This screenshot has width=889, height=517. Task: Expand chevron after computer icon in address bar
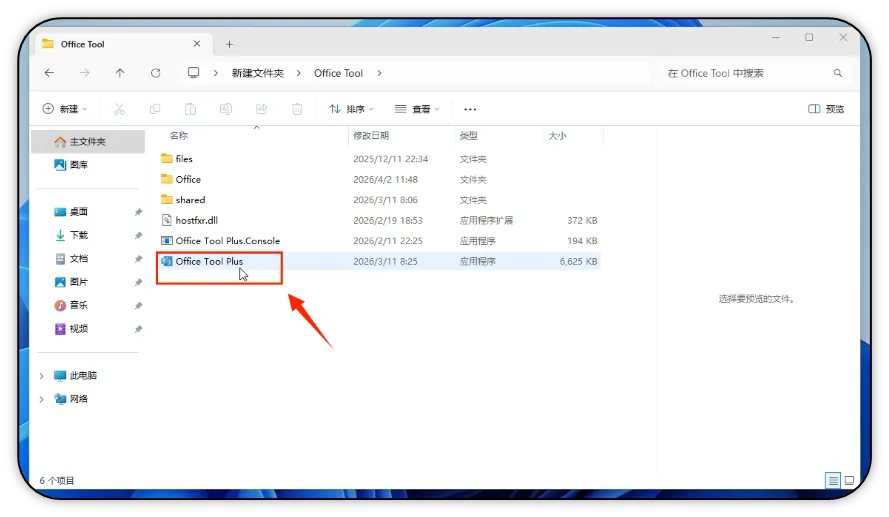click(x=215, y=73)
